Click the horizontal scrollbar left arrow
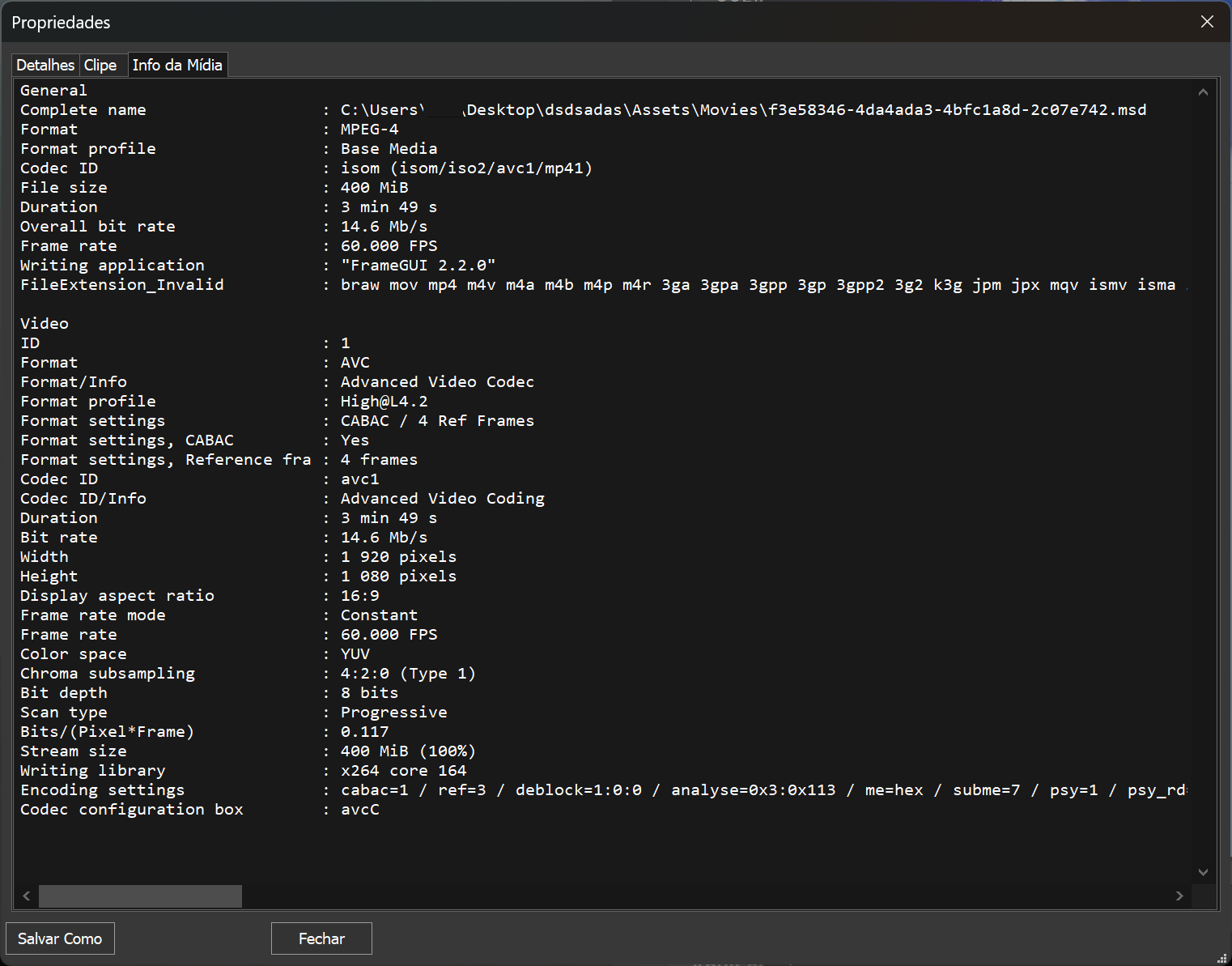This screenshot has width=1232, height=966. click(x=27, y=896)
